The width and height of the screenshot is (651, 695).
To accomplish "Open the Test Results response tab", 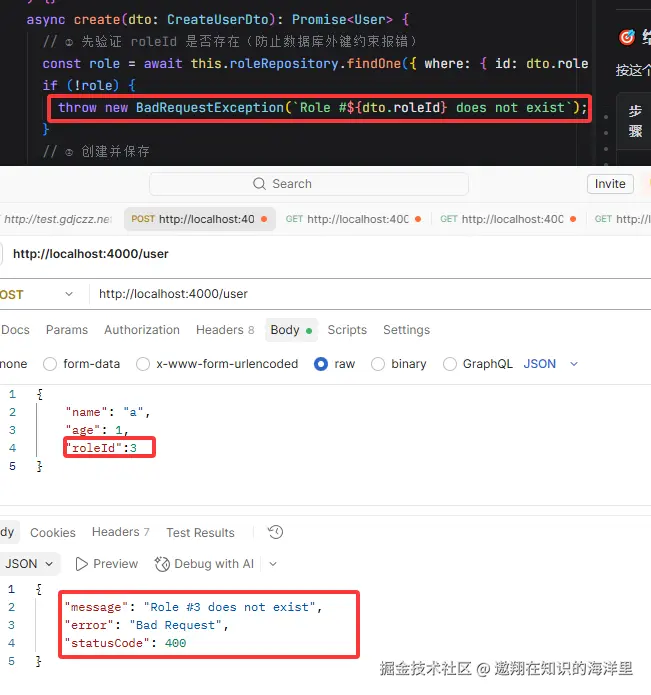I will tap(200, 532).
